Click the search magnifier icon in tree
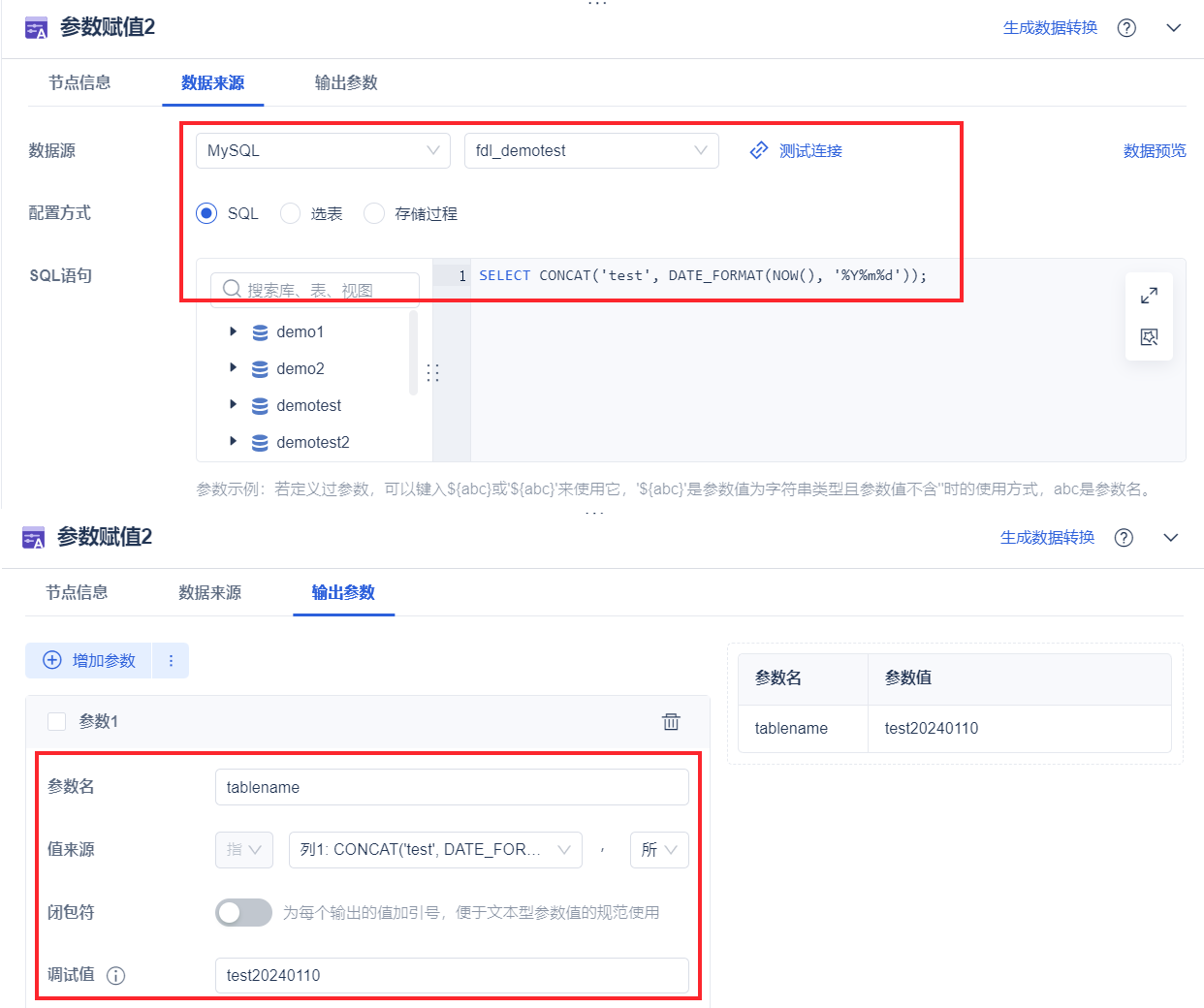The width and height of the screenshot is (1204, 1008). coord(232,289)
